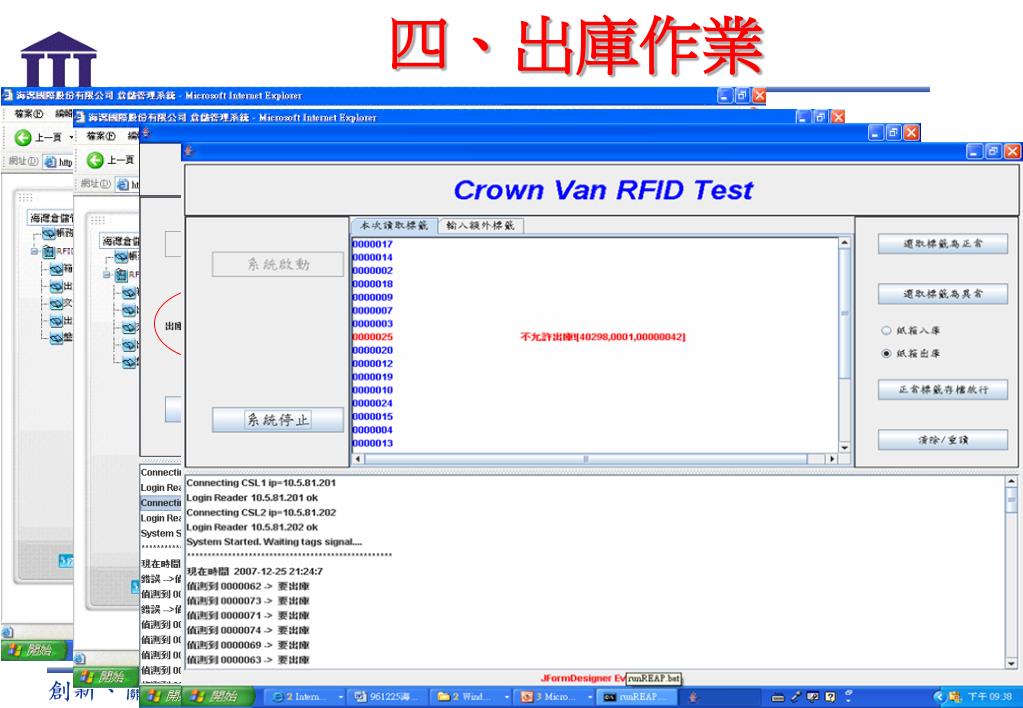The height and width of the screenshot is (708, 1023).
Task: Collapse the RFID tree node in the second IE window
Action: point(106,275)
